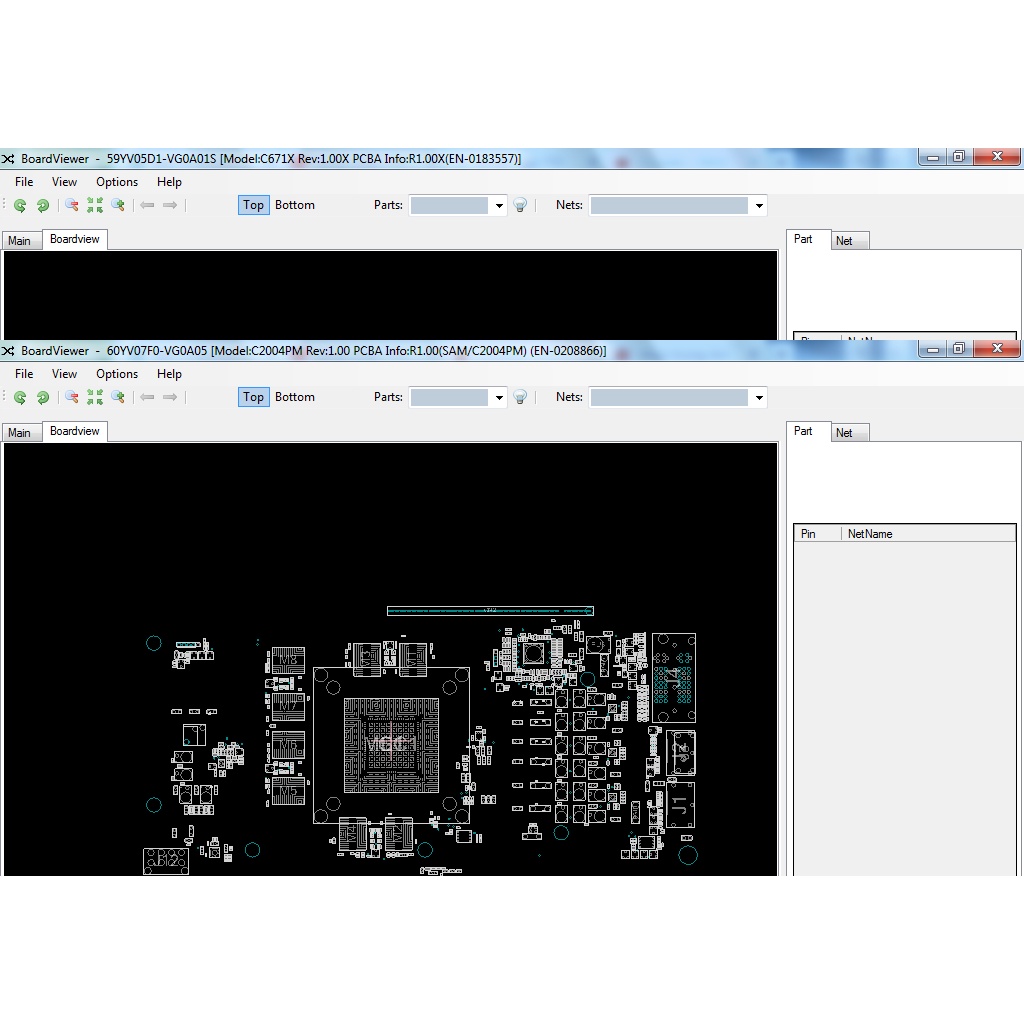Open File menu in 60YV07F0 window
Image resolution: width=1024 pixels, height=1024 pixels.
tap(24, 374)
